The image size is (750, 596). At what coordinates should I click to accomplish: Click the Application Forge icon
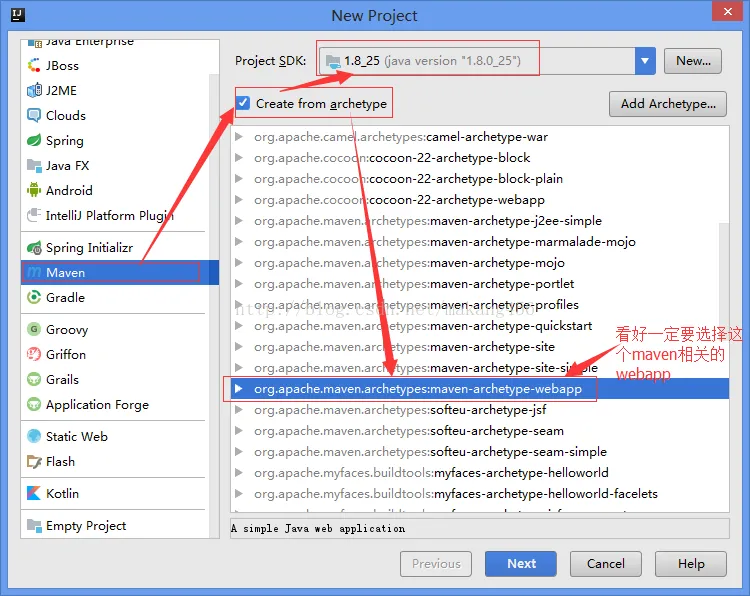[34, 404]
